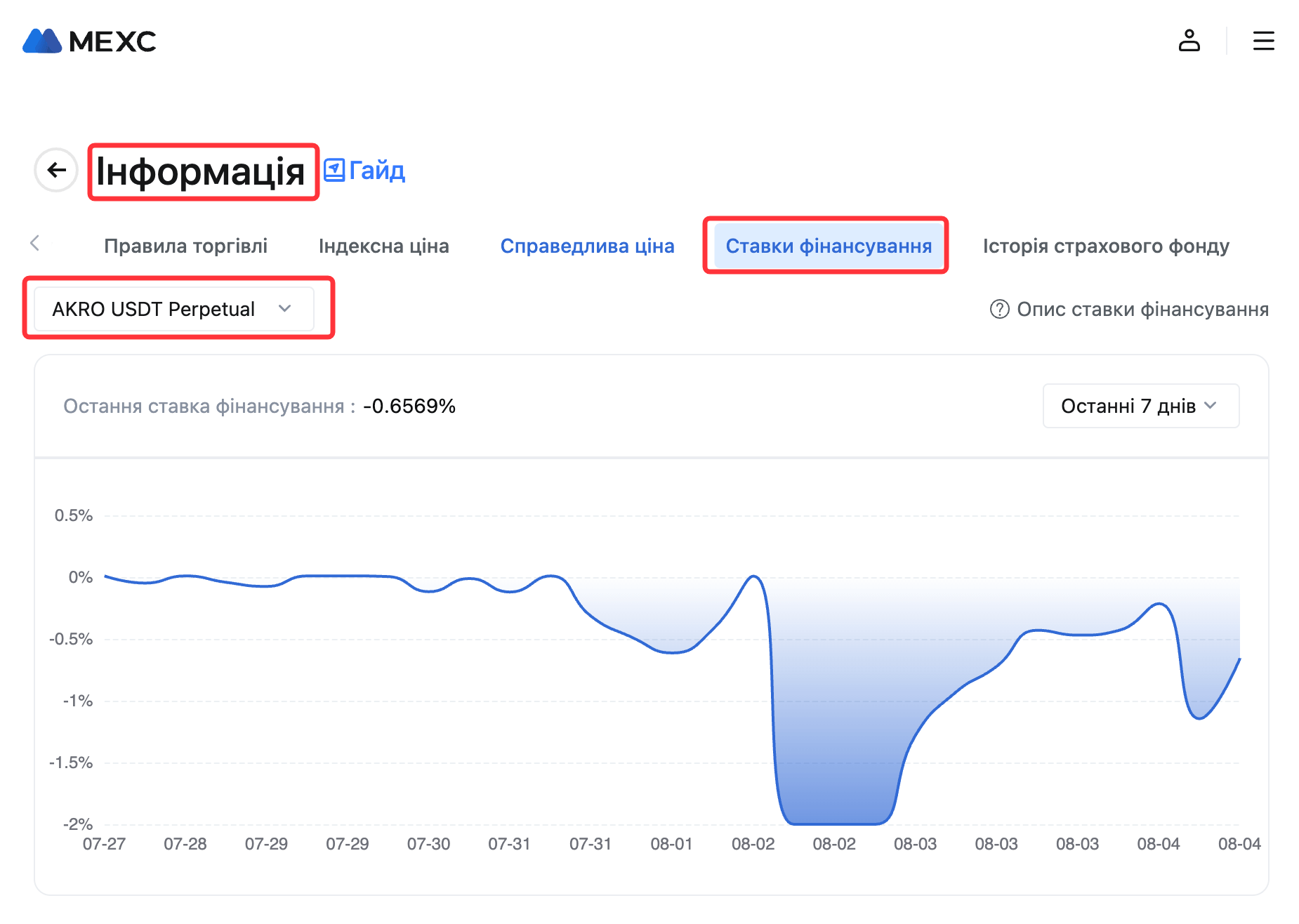Open the Гайд link
This screenshot has width=1299, height=924.
377,171
